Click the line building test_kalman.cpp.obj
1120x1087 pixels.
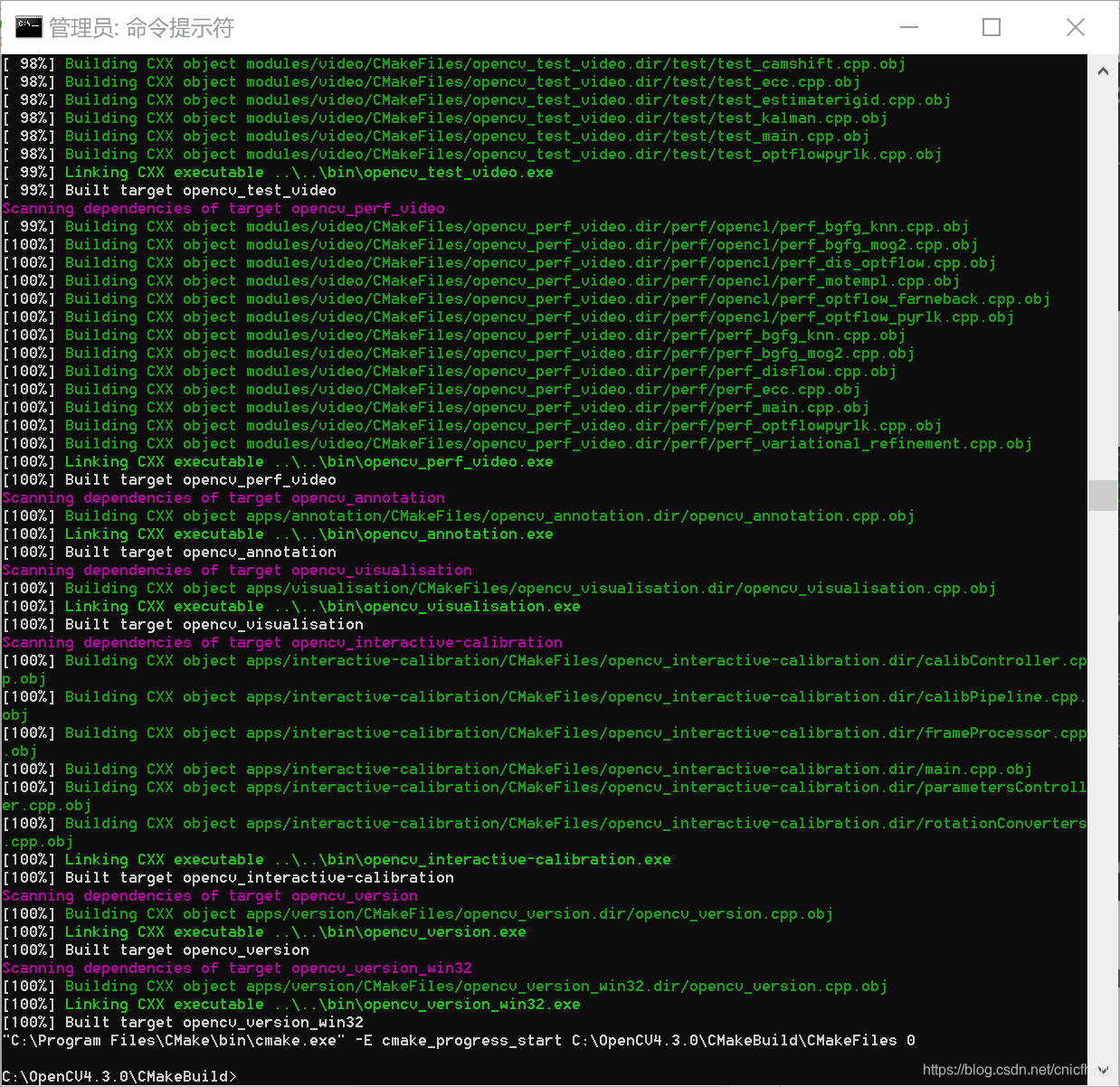tap(445, 118)
